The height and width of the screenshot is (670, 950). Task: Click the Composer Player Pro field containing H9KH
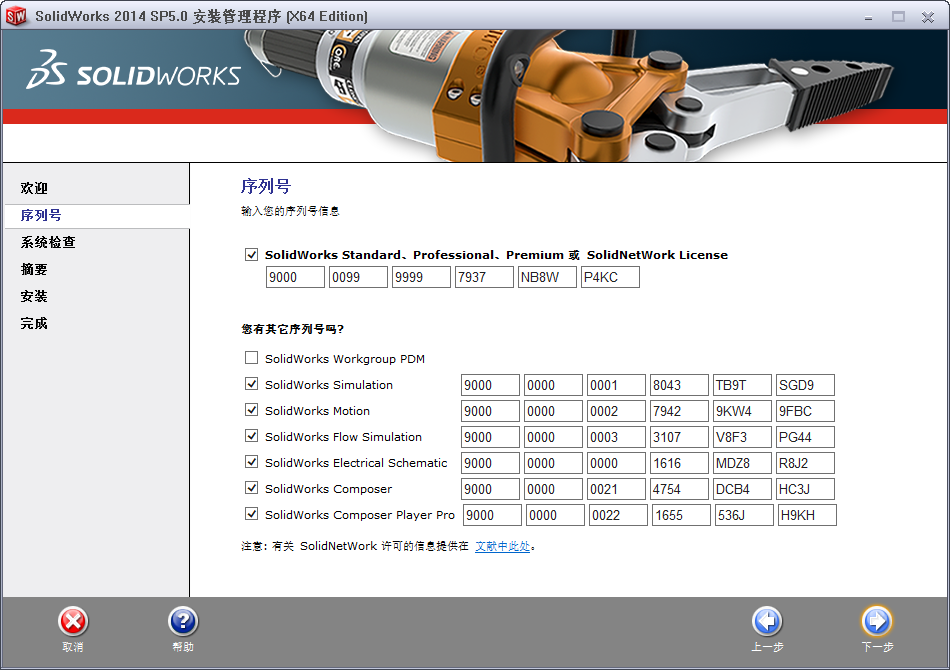tap(807, 516)
